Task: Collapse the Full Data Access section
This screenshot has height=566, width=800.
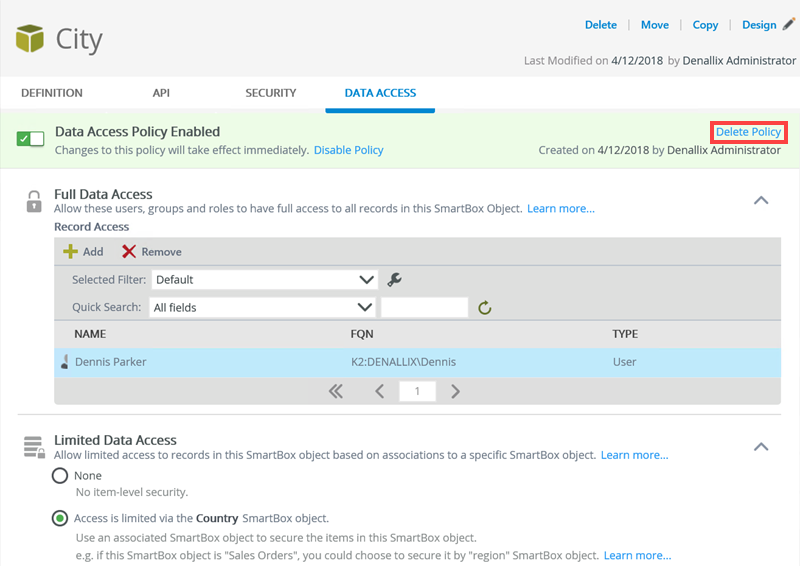Action: (761, 200)
